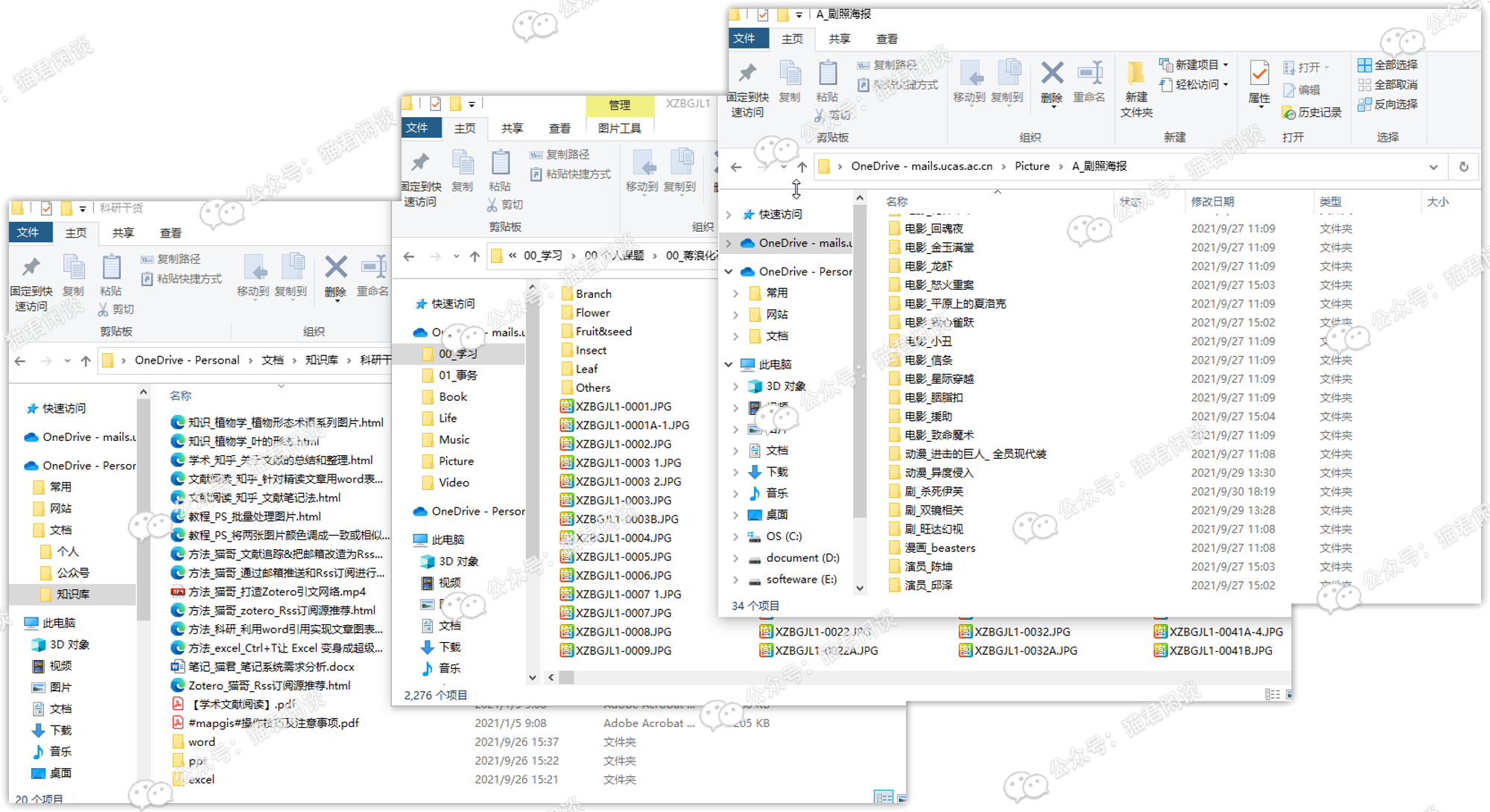Switch to 查看 tab in A_剧照海报 window
This screenshot has width=1490, height=812.
[x=887, y=39]
